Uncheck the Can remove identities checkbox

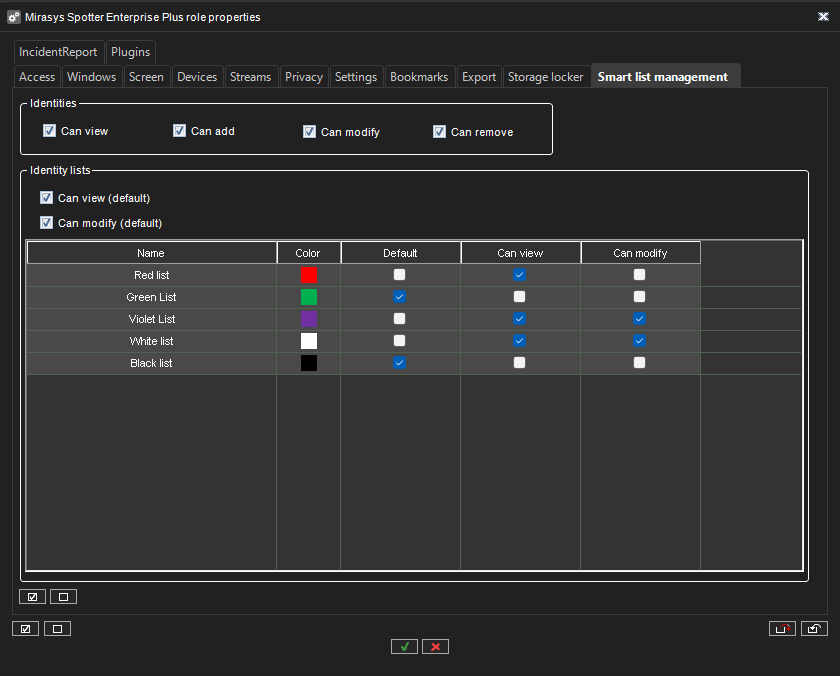pyautogui.click(x=439, y=131)
